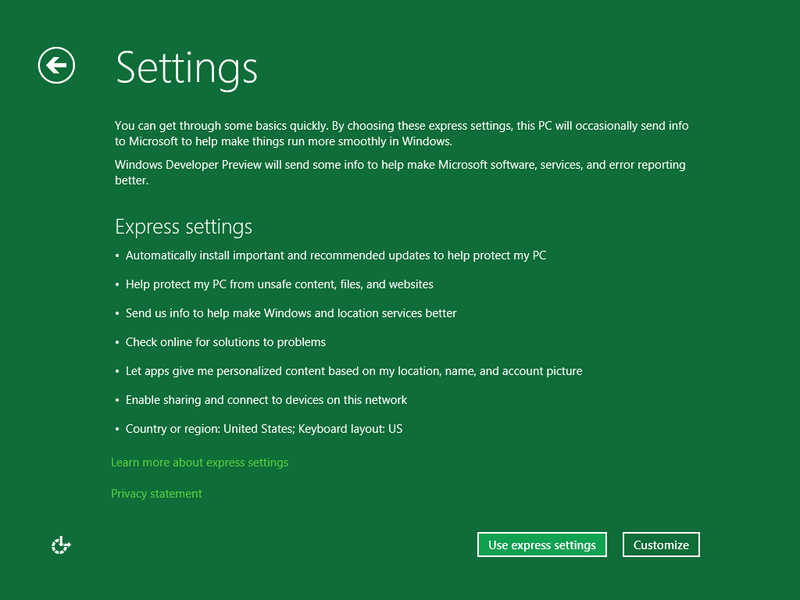Select the automatic updates bullet text
The width and height of the screenshot is (800, 600).
[336, 256]
